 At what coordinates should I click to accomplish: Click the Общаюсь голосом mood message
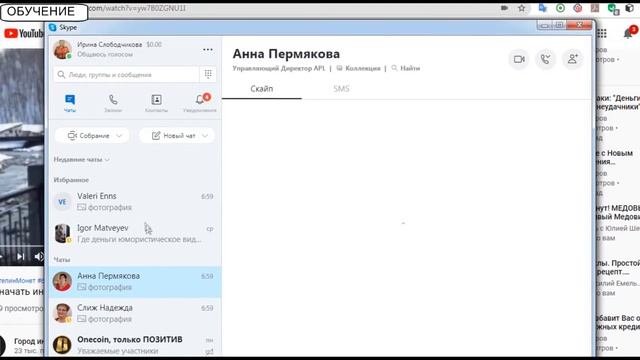(105, 54)
